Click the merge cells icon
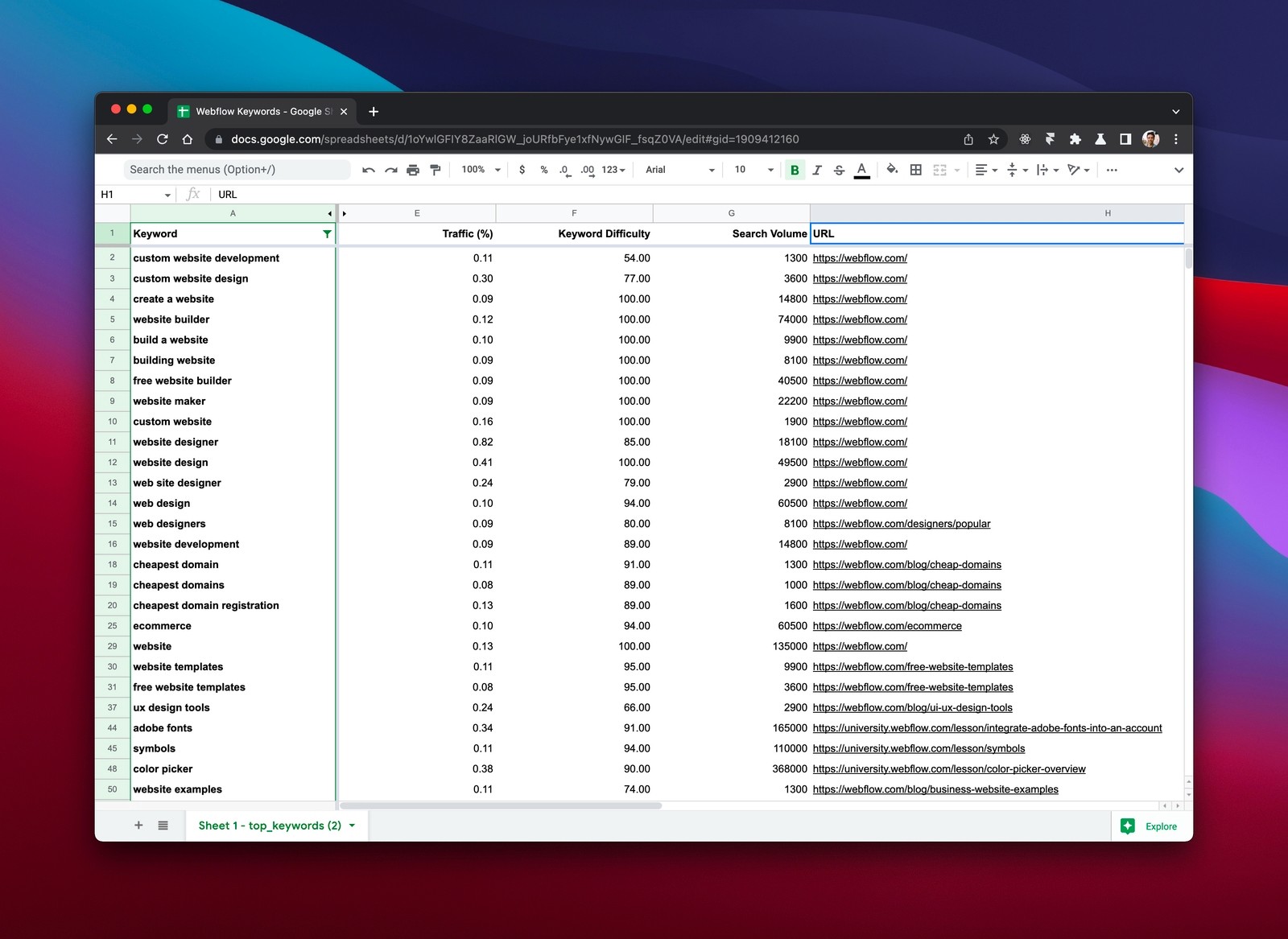1288x939 pixels. pyautogui.click(x=939, y=170)
